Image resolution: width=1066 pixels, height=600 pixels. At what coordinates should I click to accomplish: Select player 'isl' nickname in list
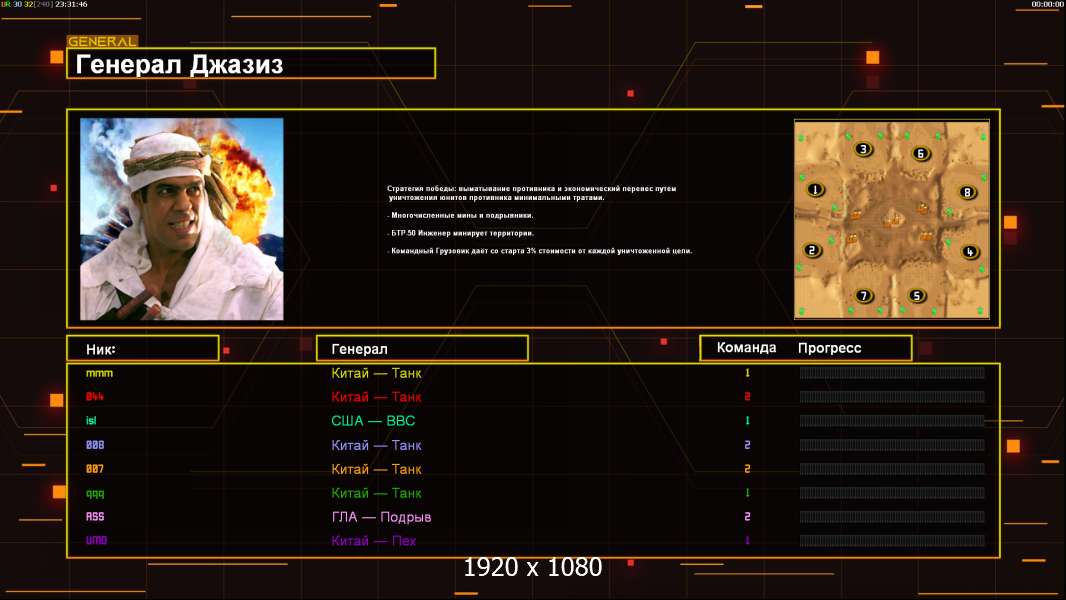pos(92,421)
